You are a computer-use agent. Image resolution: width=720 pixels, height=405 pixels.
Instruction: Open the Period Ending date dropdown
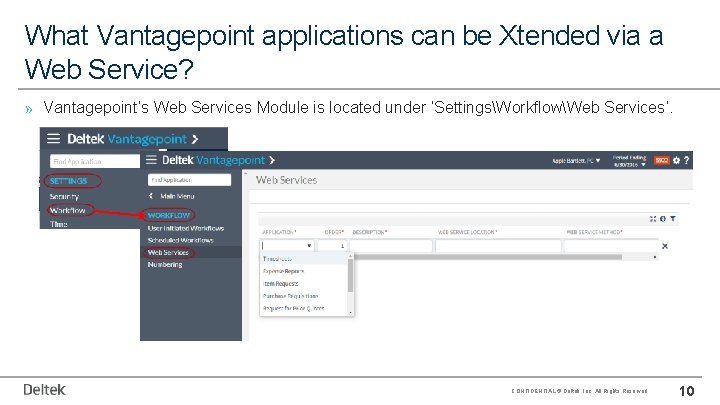(x=630, y=161)
